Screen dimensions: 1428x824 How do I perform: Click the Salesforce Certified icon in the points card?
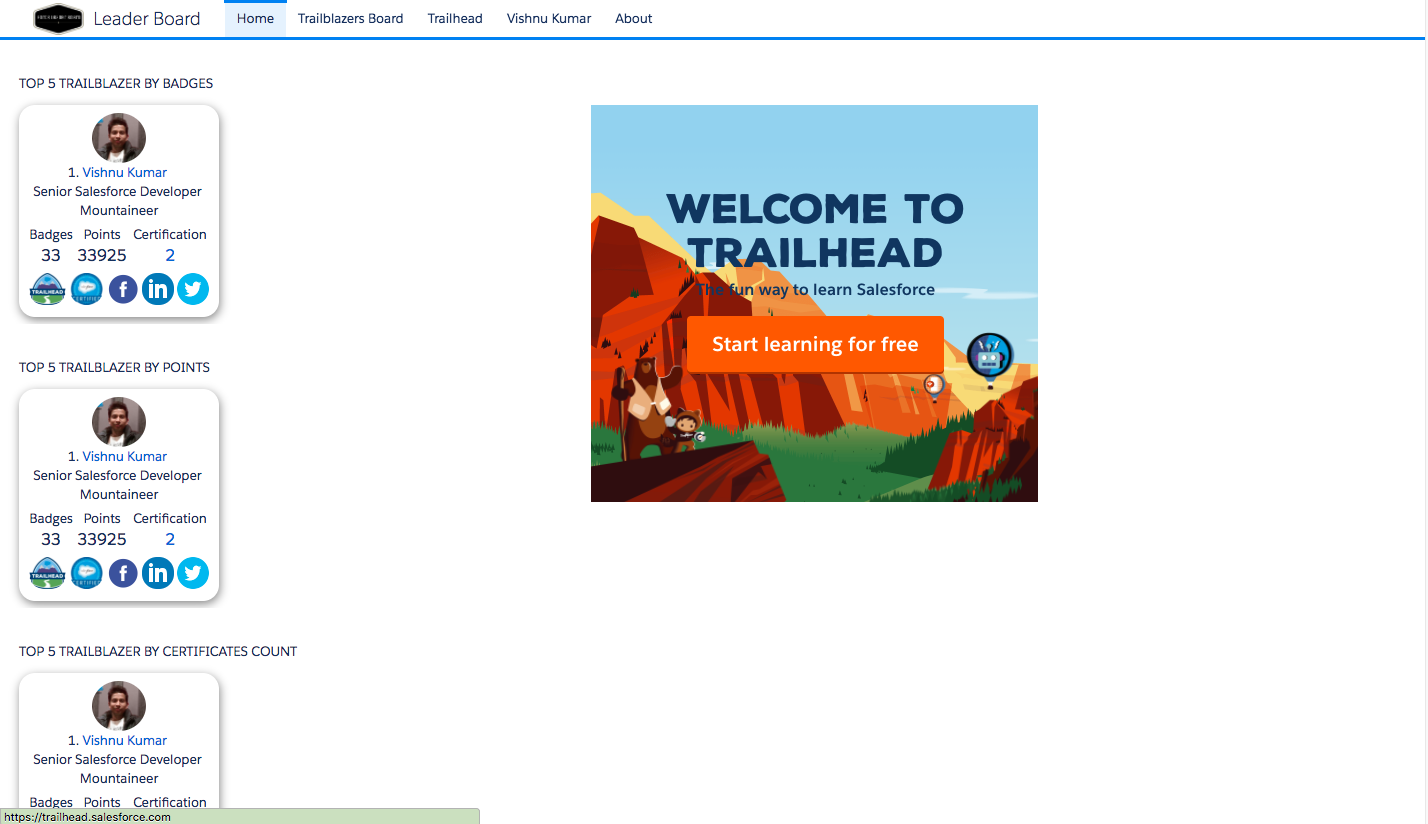[87, 574]
